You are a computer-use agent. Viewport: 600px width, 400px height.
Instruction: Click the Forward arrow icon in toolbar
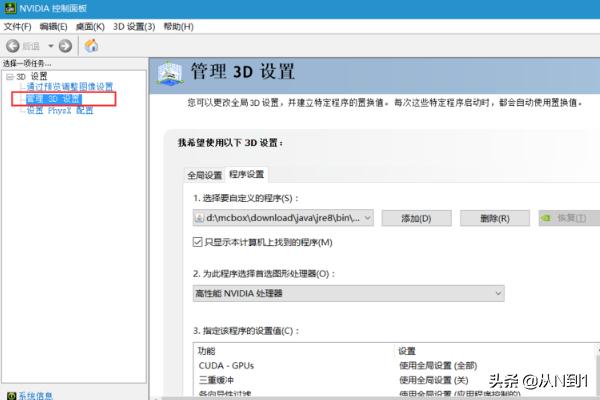coord(65,46)
